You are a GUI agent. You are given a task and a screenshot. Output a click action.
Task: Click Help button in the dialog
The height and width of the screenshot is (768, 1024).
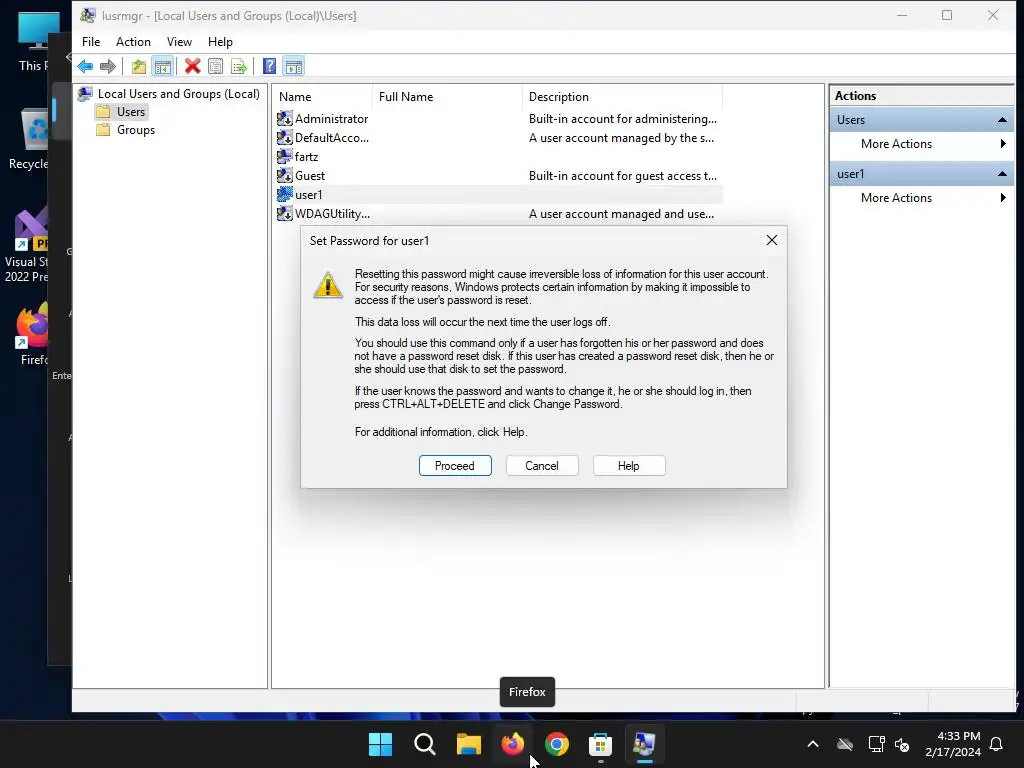tap(629, 466)
